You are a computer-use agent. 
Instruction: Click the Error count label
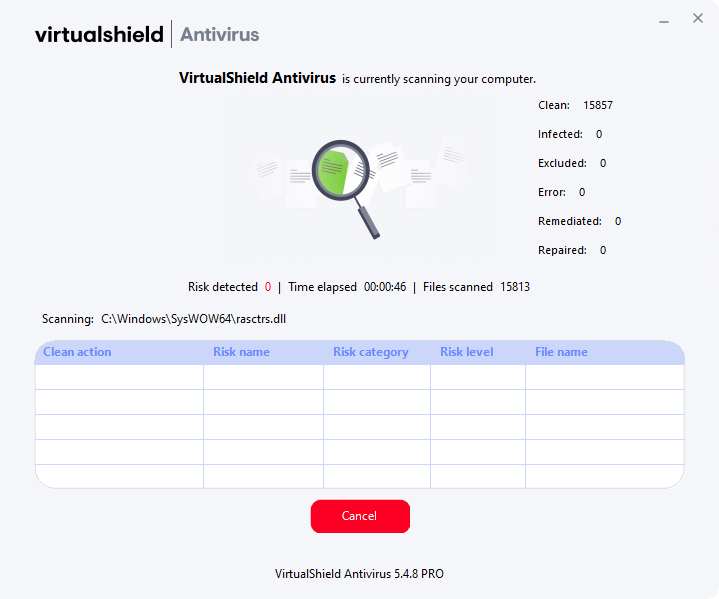(552, 192)
